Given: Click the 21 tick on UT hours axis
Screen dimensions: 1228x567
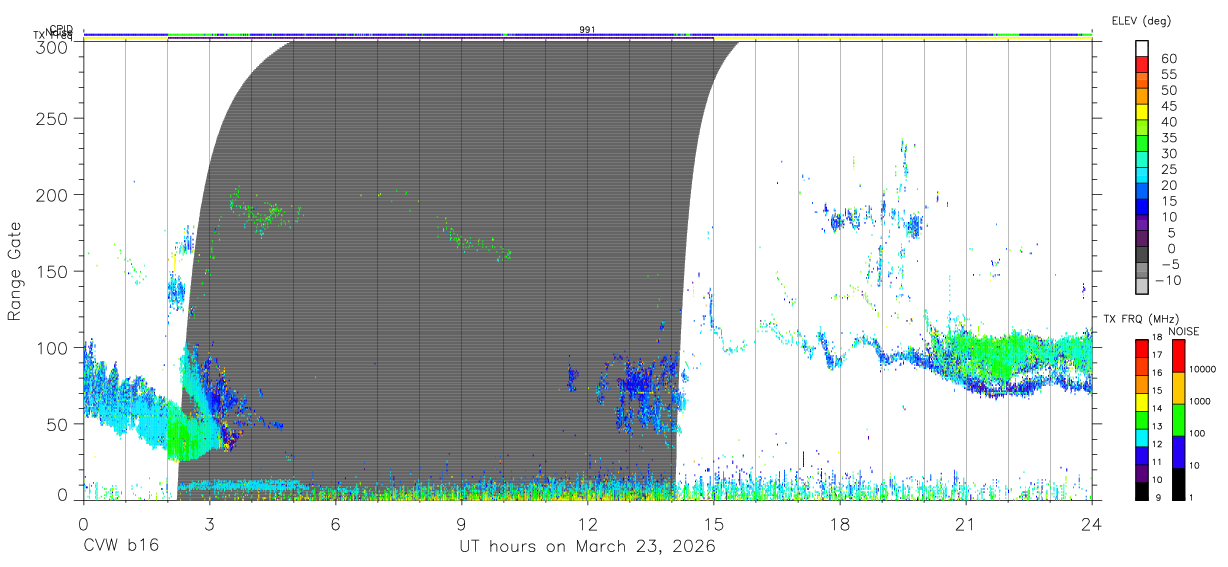Looking at the screenshot, I should tap(965, 524).
